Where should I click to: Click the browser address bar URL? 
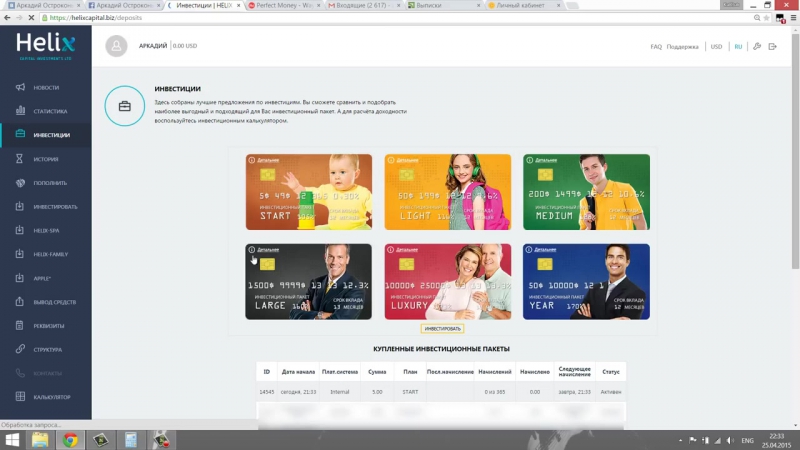96,17
